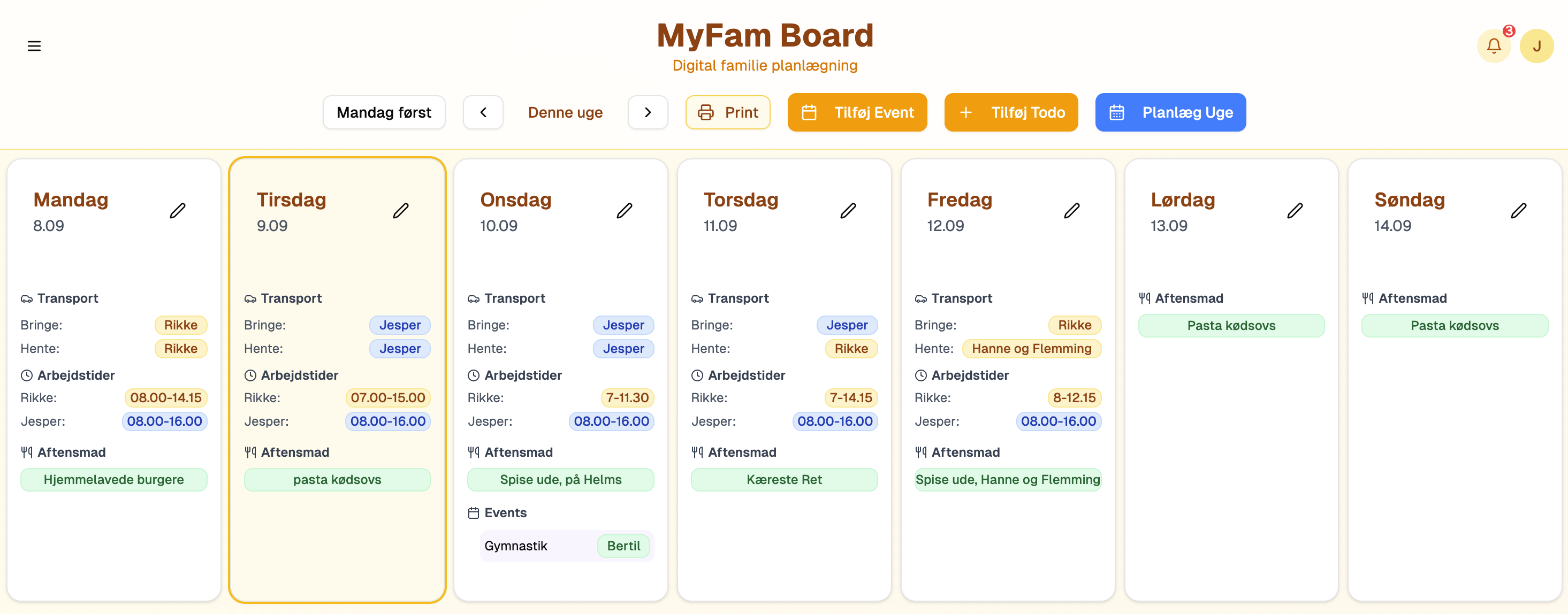This screenshot has width=1568, height=614.
Task: Edit Torsdag using the pencil icon
Action: click(x=848, y=211)
